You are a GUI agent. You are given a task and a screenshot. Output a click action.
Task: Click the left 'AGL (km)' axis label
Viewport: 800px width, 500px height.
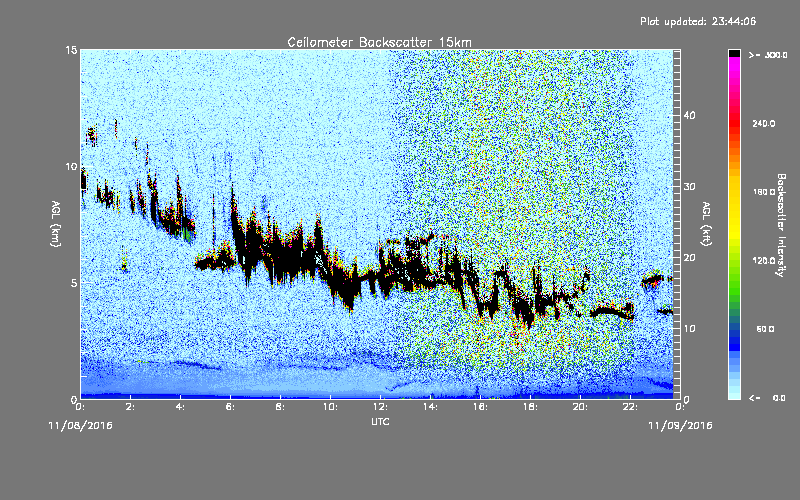[55, 223]
